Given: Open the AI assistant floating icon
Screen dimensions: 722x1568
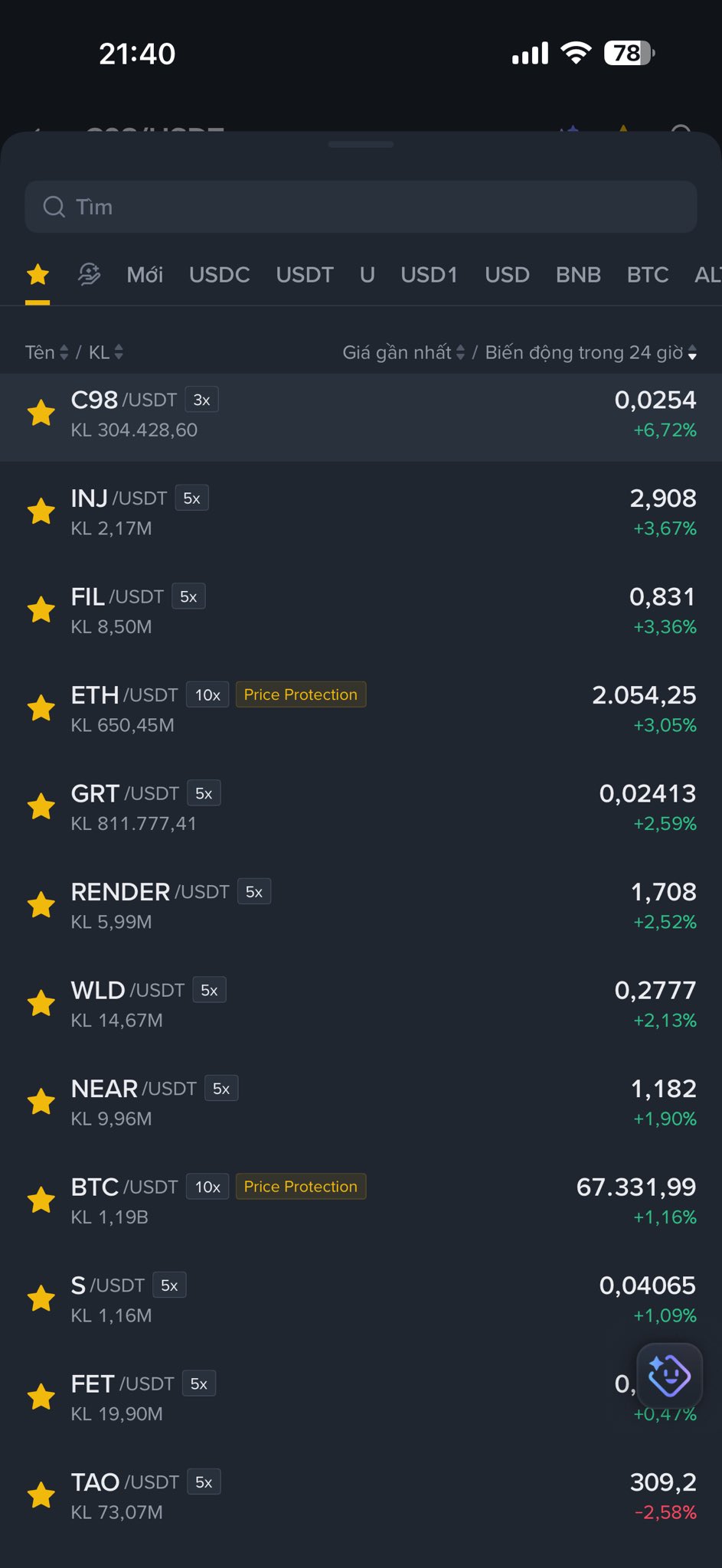Looking at the screenshot, I should click(669, 1375).
